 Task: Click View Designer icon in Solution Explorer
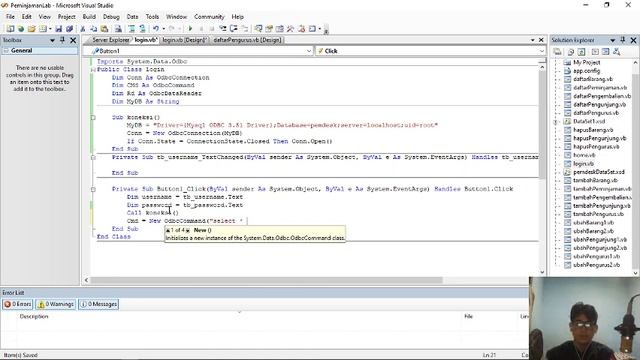coord(605,52)
